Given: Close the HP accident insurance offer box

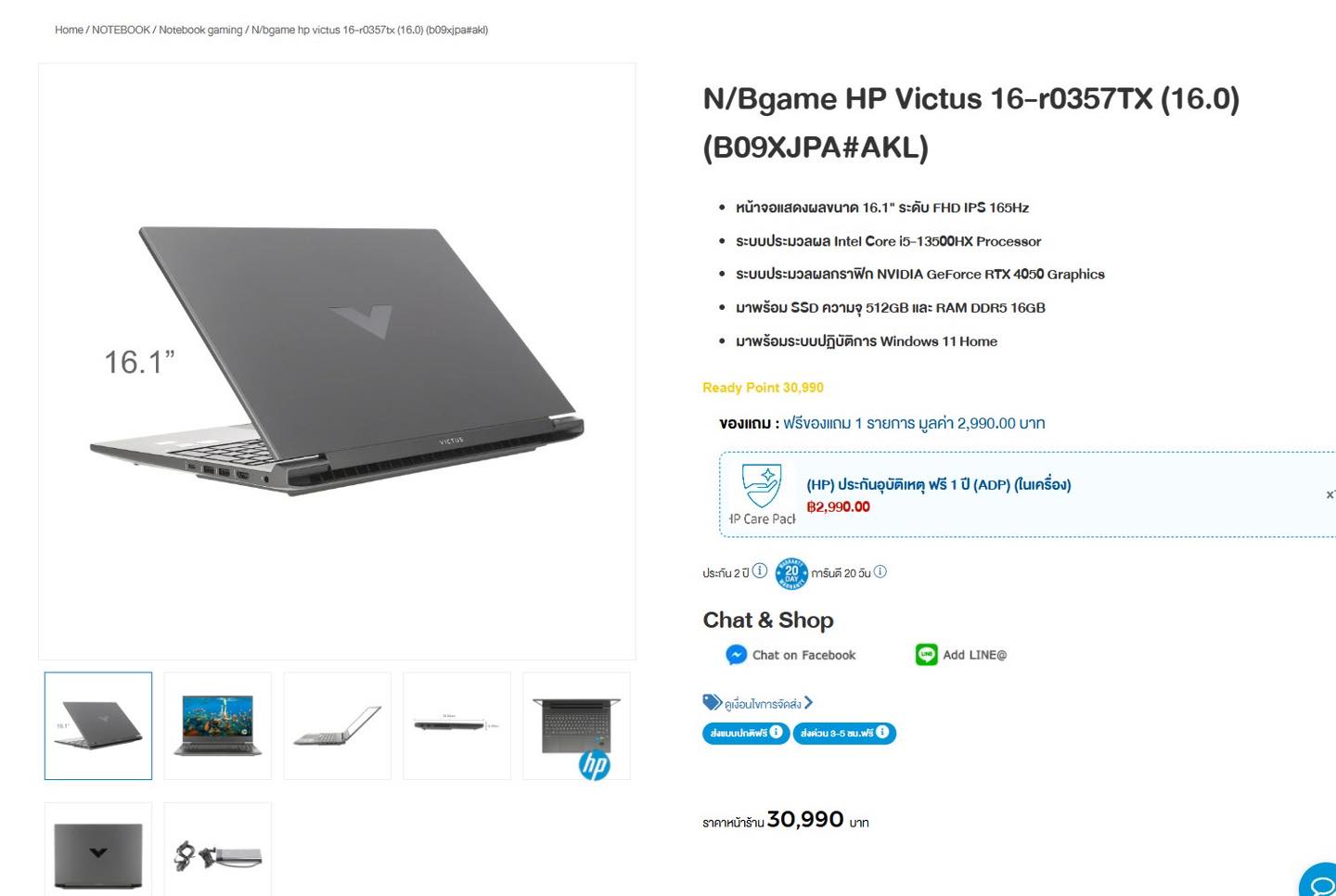Looking at the screenshot, I should (x=1330, y=494).
